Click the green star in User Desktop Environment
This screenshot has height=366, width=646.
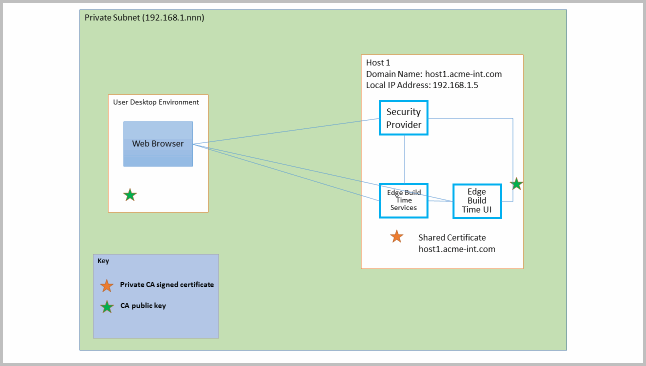130,195
